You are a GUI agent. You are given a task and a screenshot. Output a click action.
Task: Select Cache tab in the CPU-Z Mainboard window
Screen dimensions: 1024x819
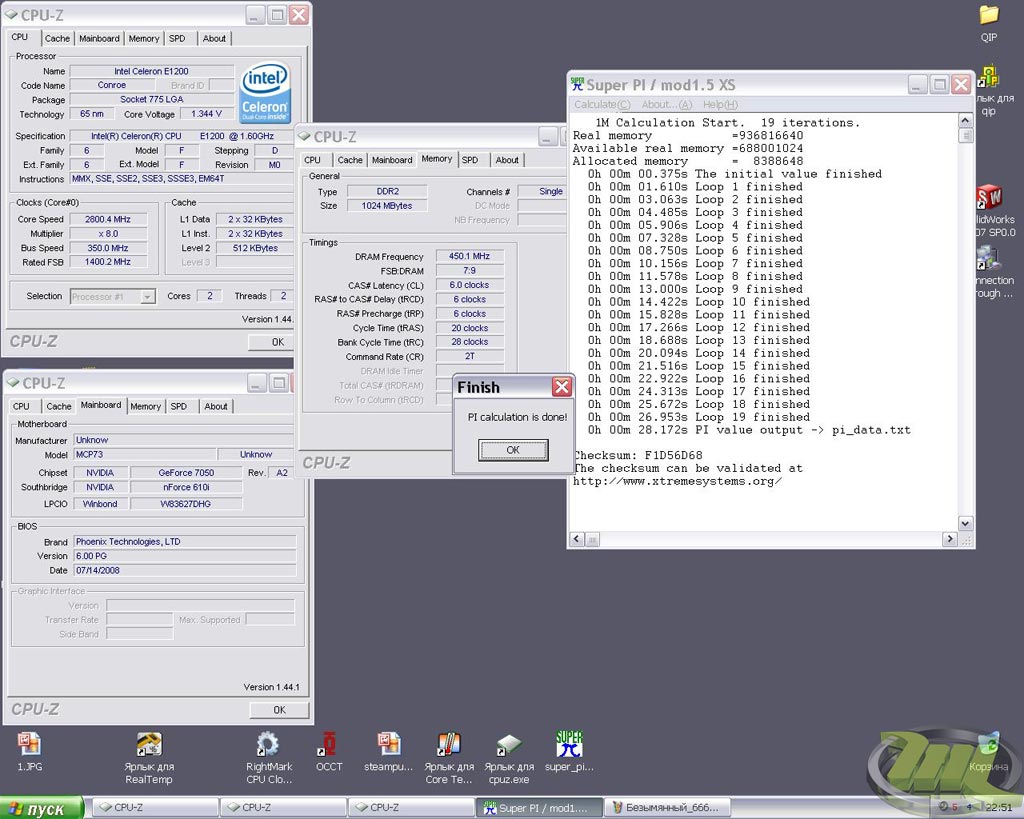coord(58,406)
